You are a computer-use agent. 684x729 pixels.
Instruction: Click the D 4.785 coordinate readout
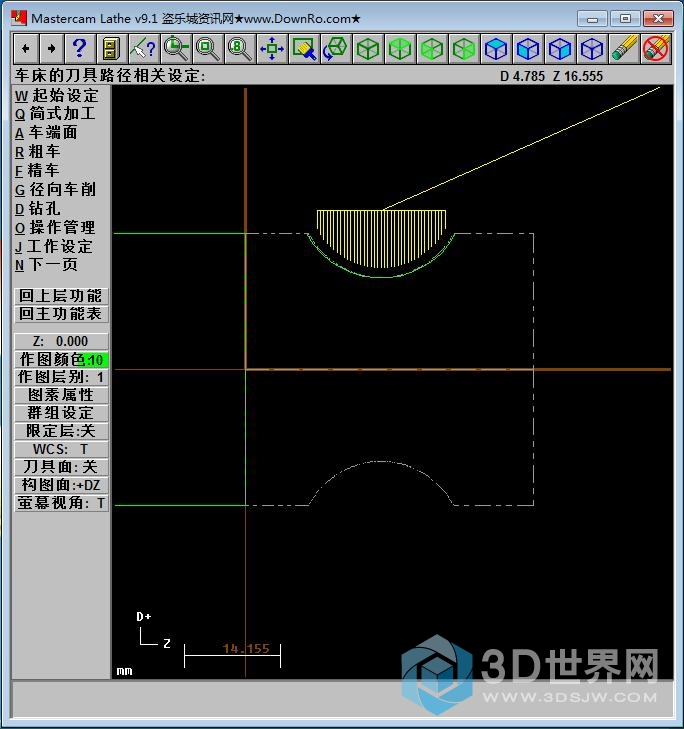[522, 76]
